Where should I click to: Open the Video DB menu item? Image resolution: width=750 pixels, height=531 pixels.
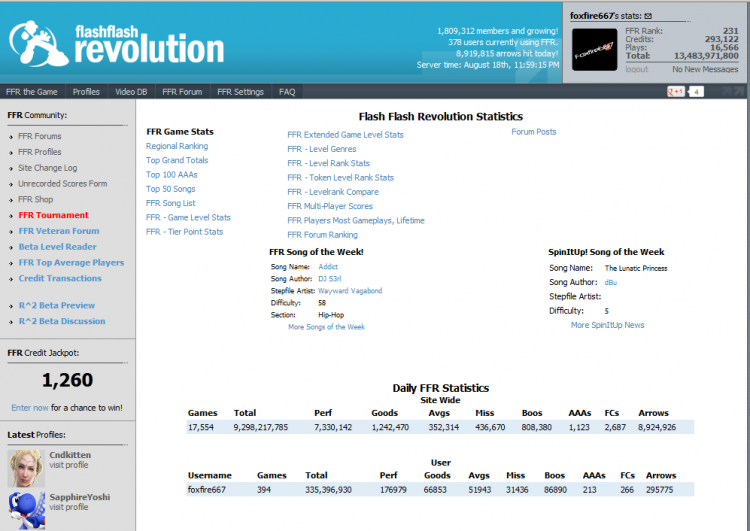131,92
